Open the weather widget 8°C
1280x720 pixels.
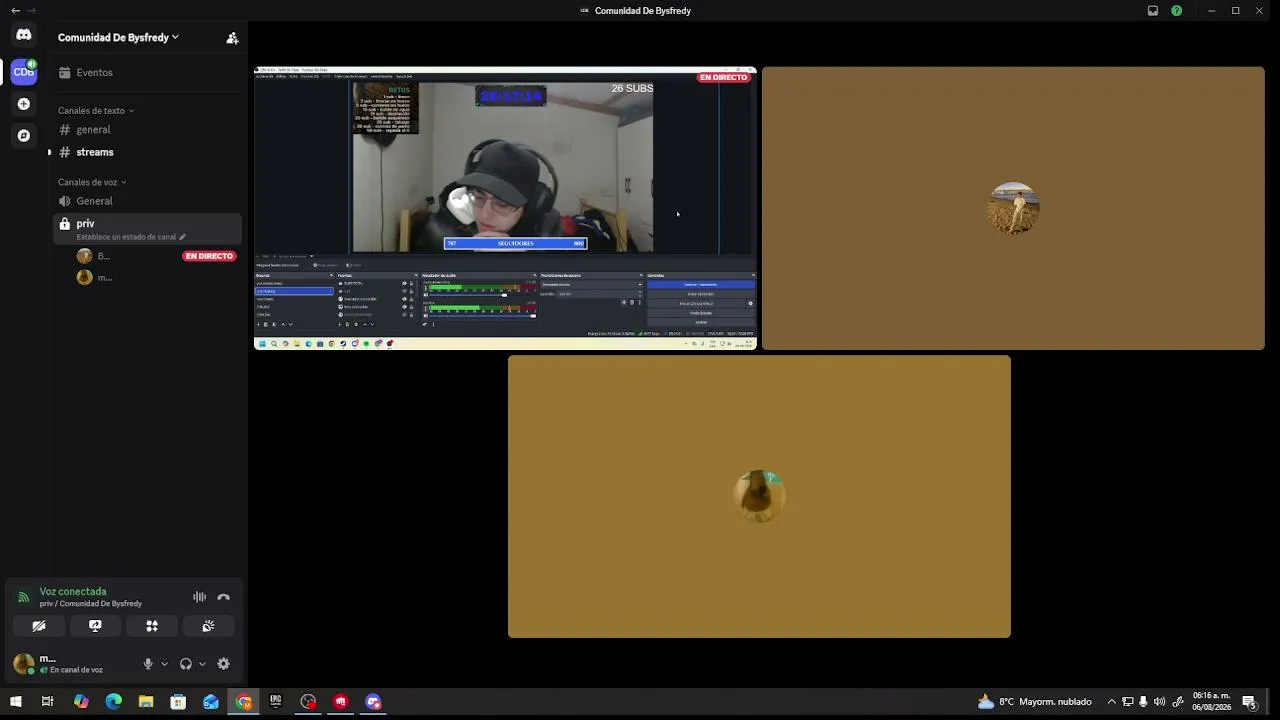click(x=1035, y=702)
